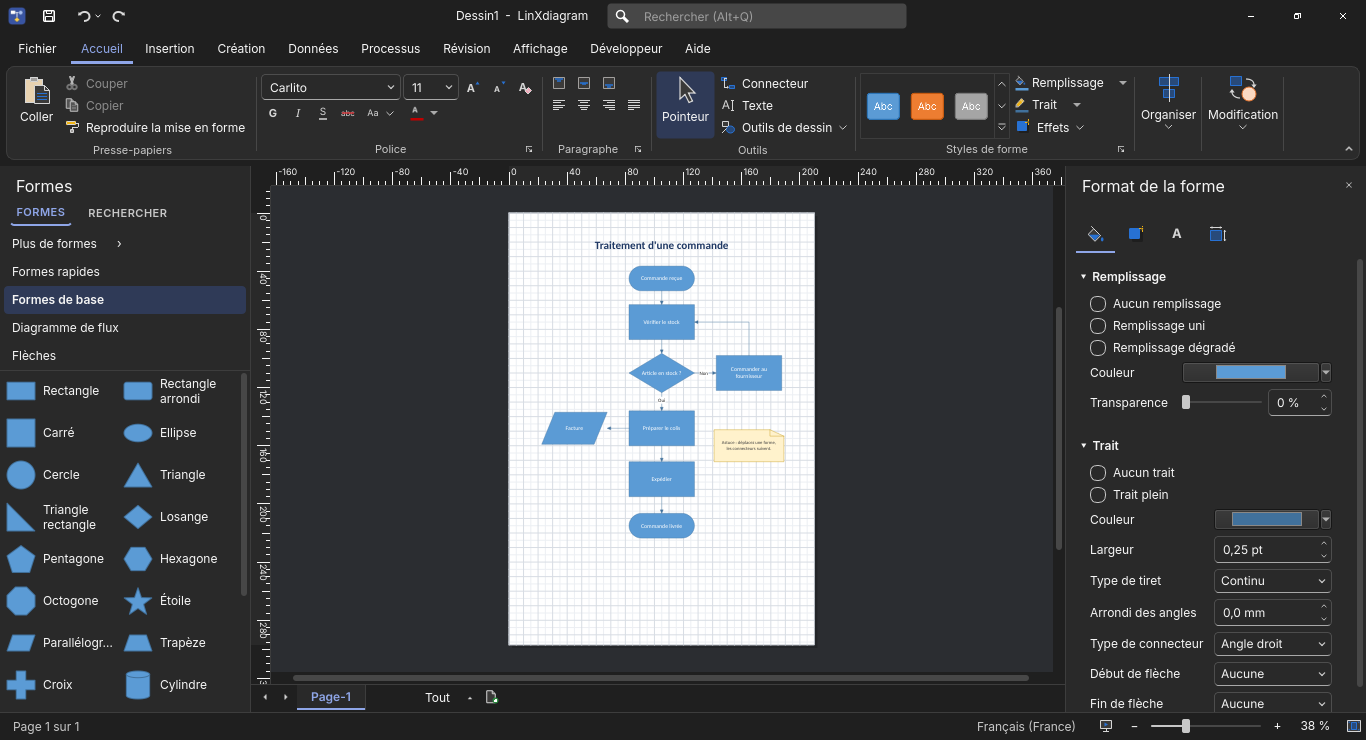This screenshot has width=1366, height=740.
Task: Open the Fichier menu
Action: click(37, 49)
